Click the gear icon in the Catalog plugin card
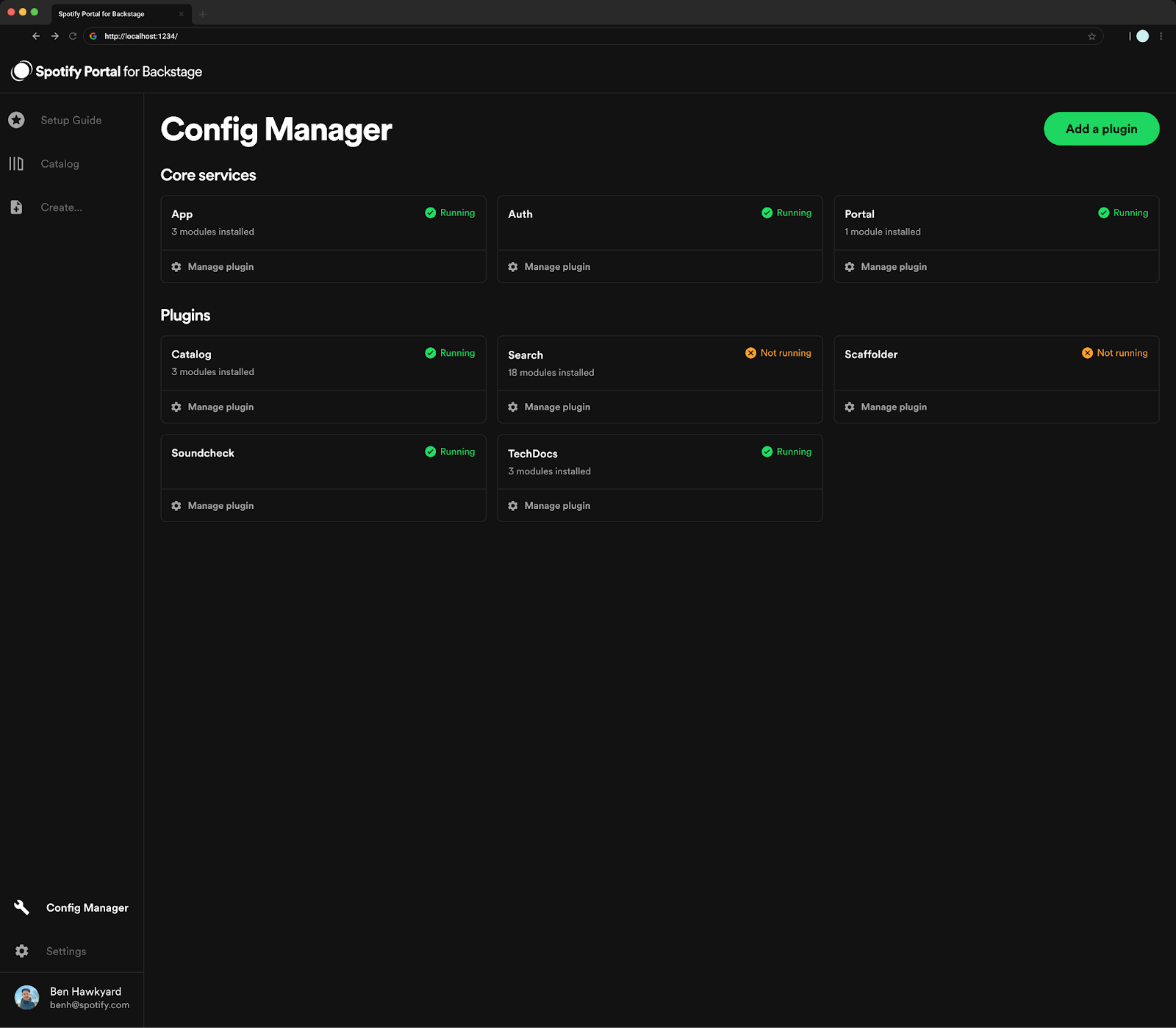The image size is (1176, 1028). pos(176,407)
